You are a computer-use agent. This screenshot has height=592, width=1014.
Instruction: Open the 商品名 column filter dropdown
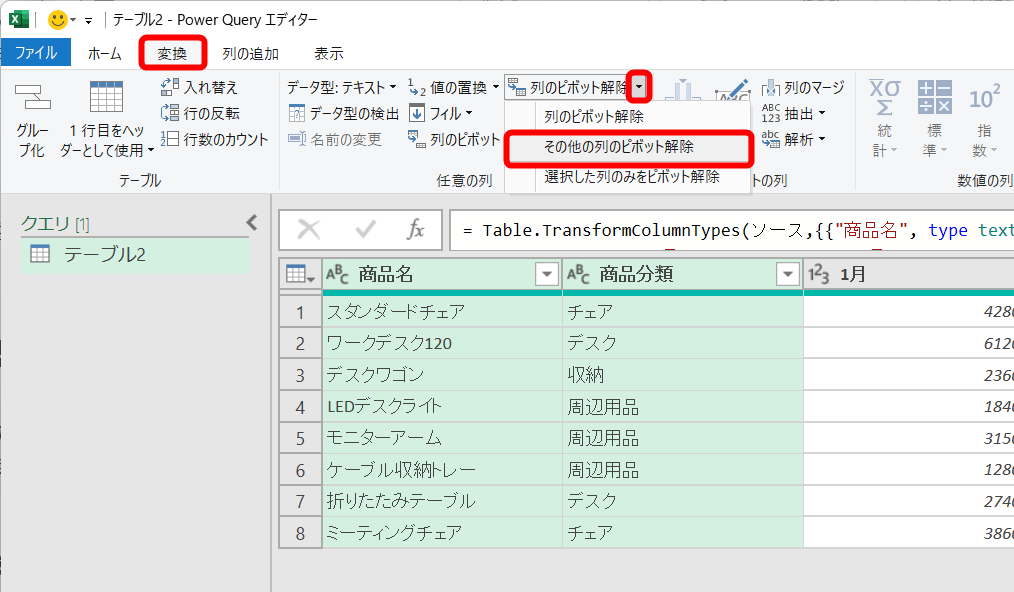click(x=546, y=274)
